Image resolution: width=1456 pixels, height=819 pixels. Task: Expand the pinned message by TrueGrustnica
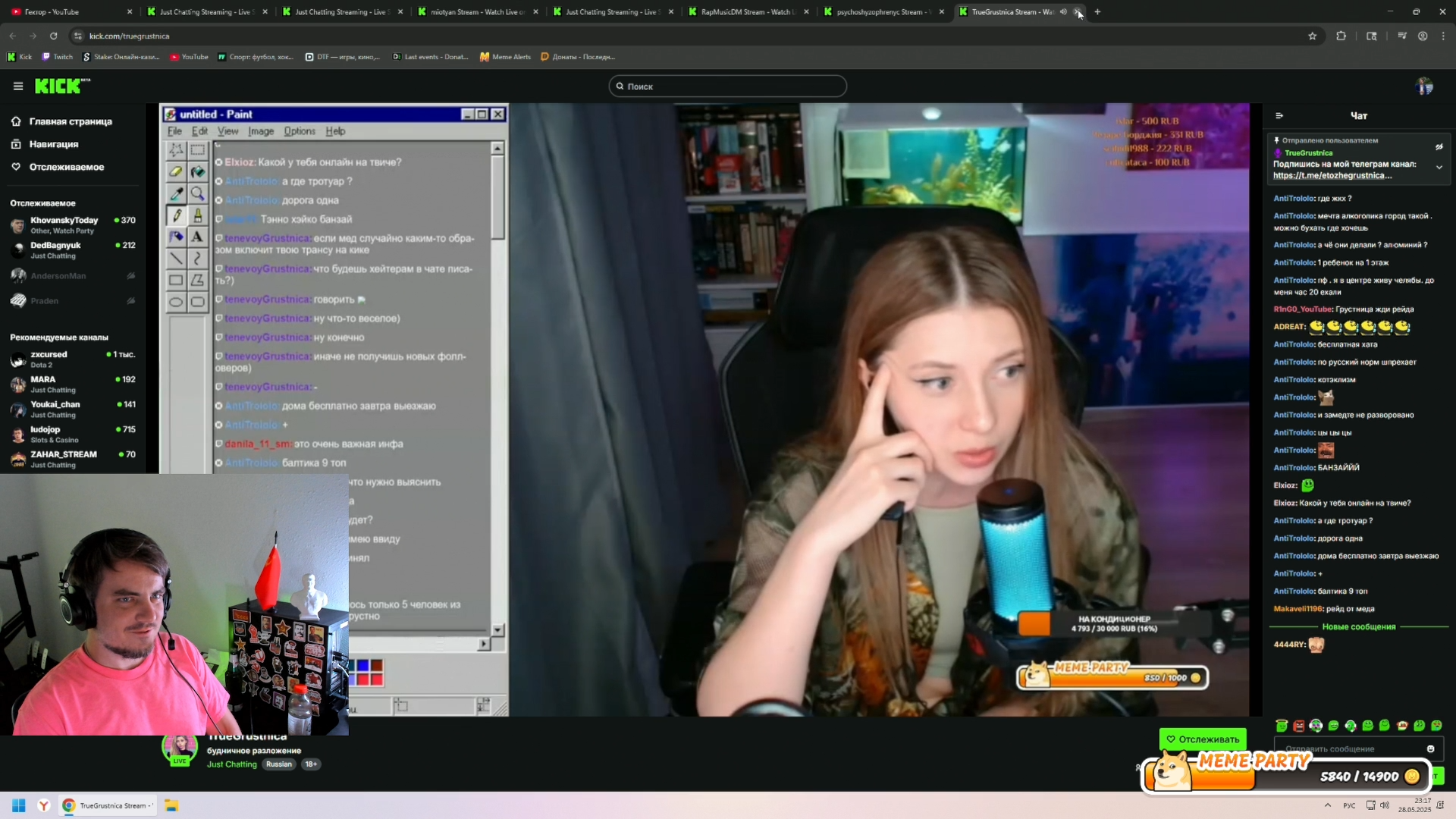click(1439, 167)
